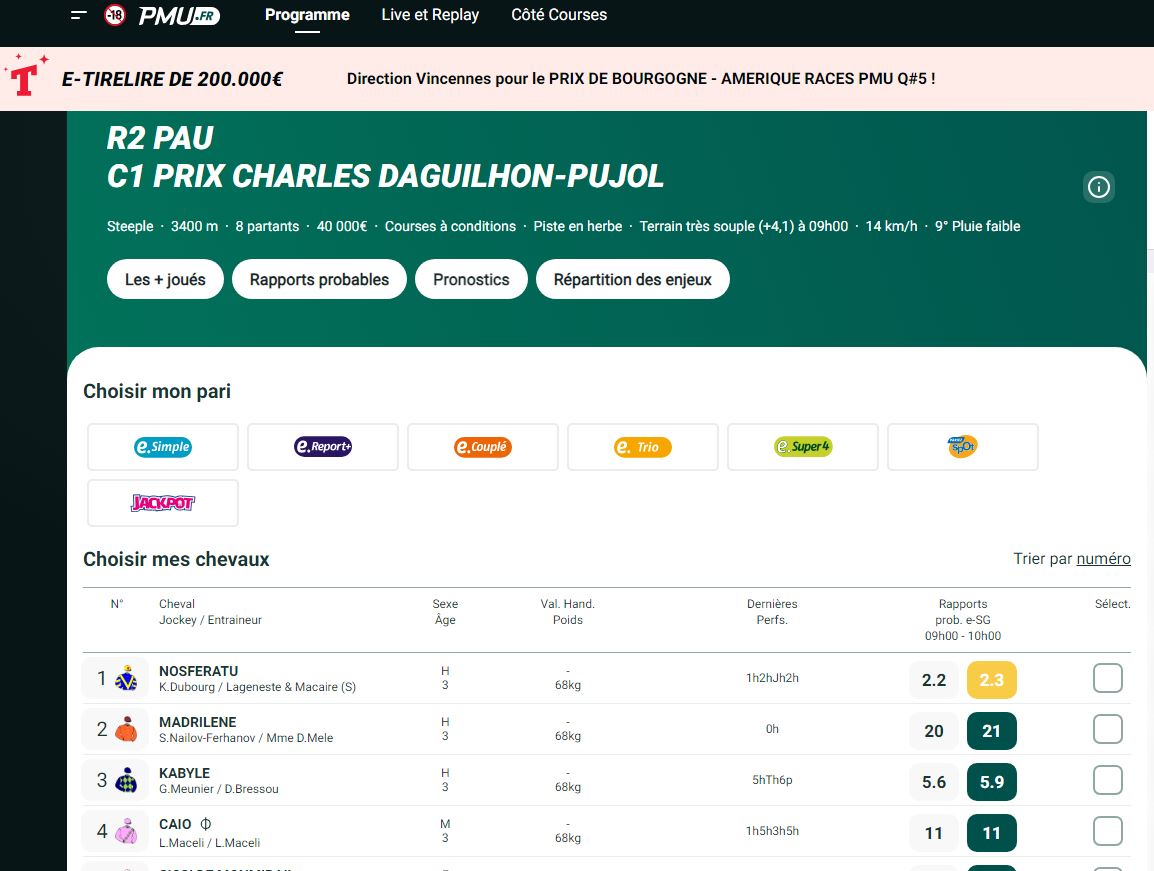Click the KABYLE horse name
This screenshot has height=871, width=1154.
click(184, 773)
